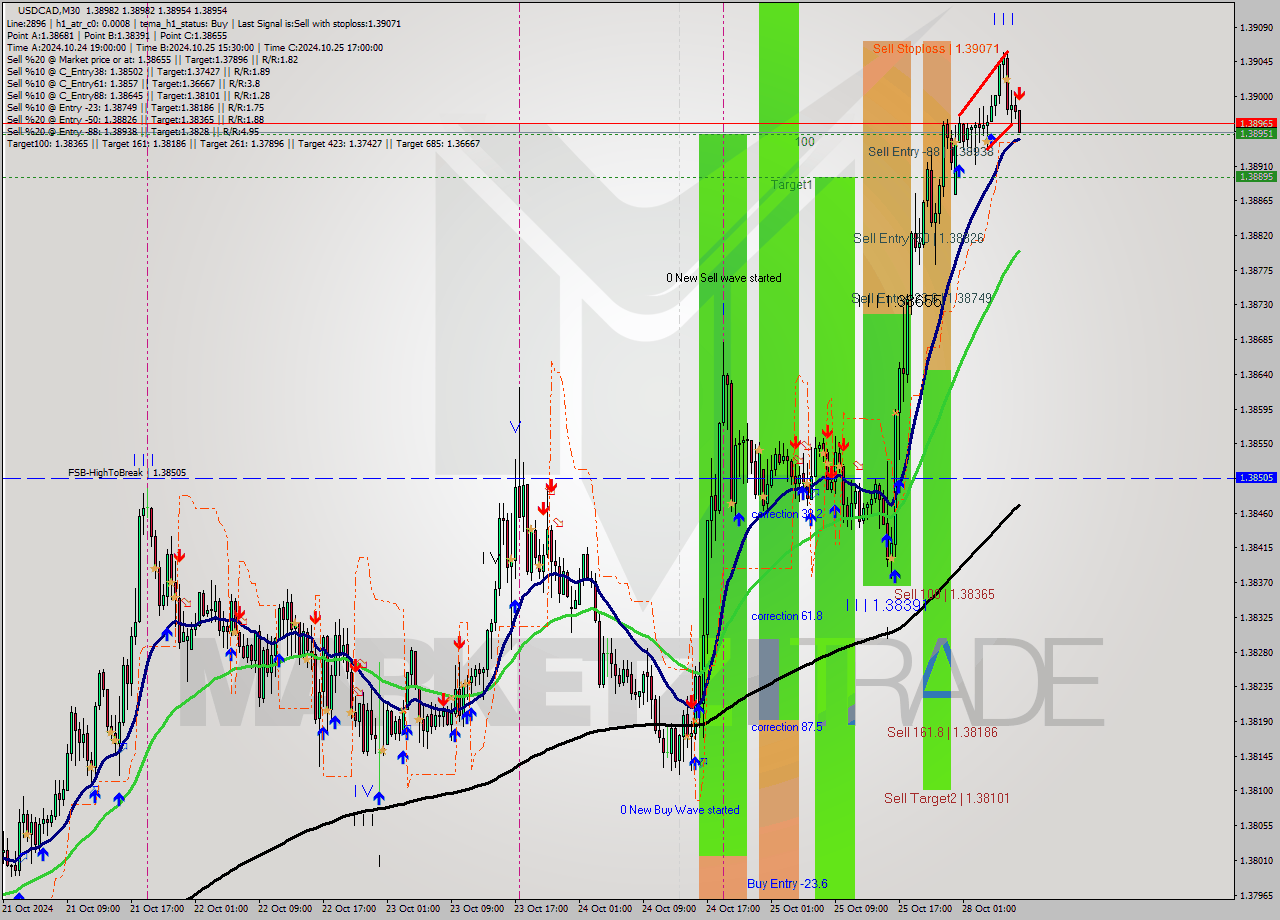
Task: Click the '28 Oct 01:00' time axis label
Action: click(989, 909)
